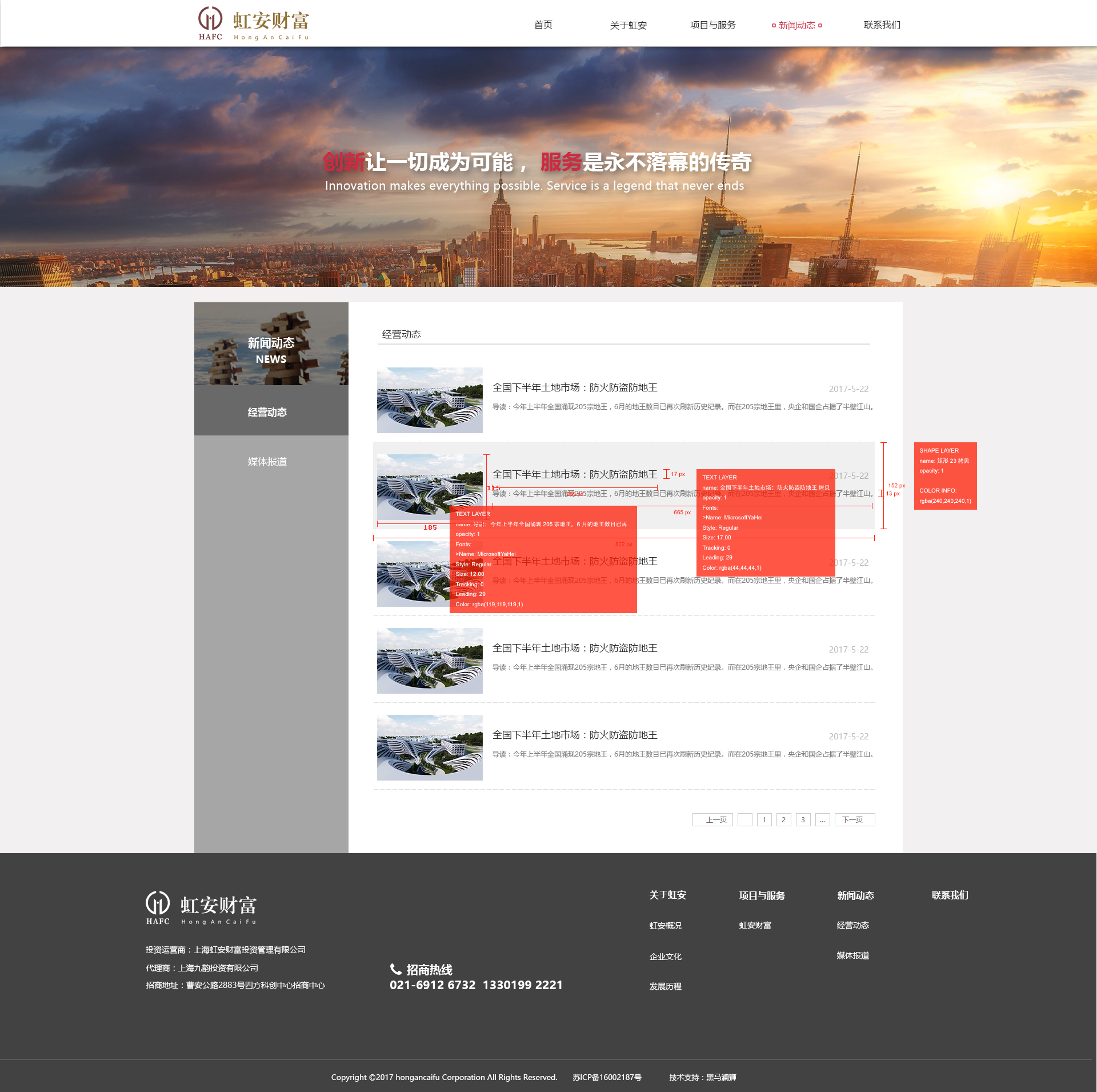Click the 新闻动态 NEWS sidebar banner

pyautogui.click(x=271, y=343)
